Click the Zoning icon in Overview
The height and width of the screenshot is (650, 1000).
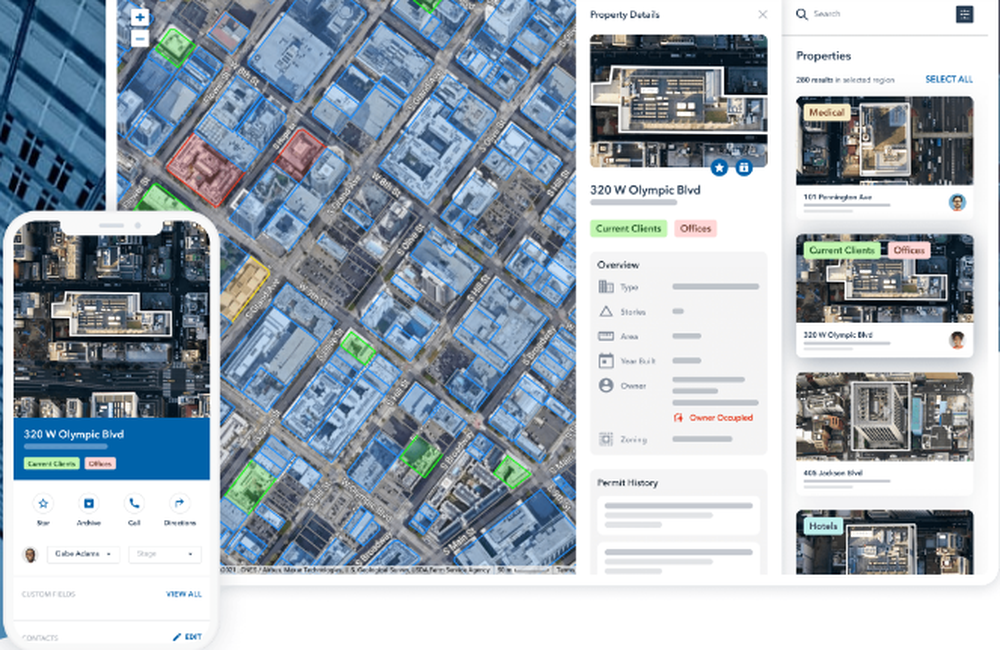606,439
